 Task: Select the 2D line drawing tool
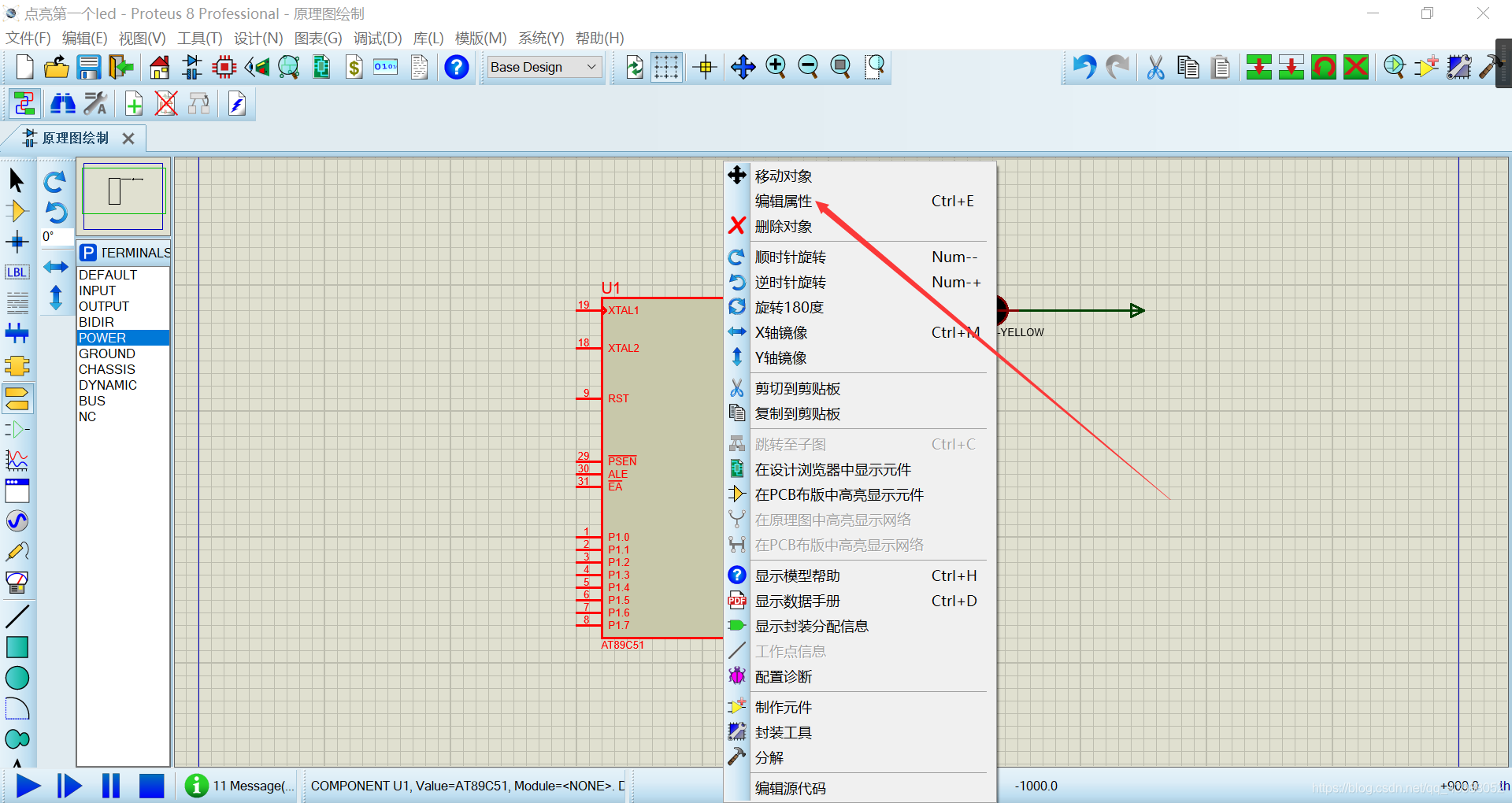click(x=17, y=616)
